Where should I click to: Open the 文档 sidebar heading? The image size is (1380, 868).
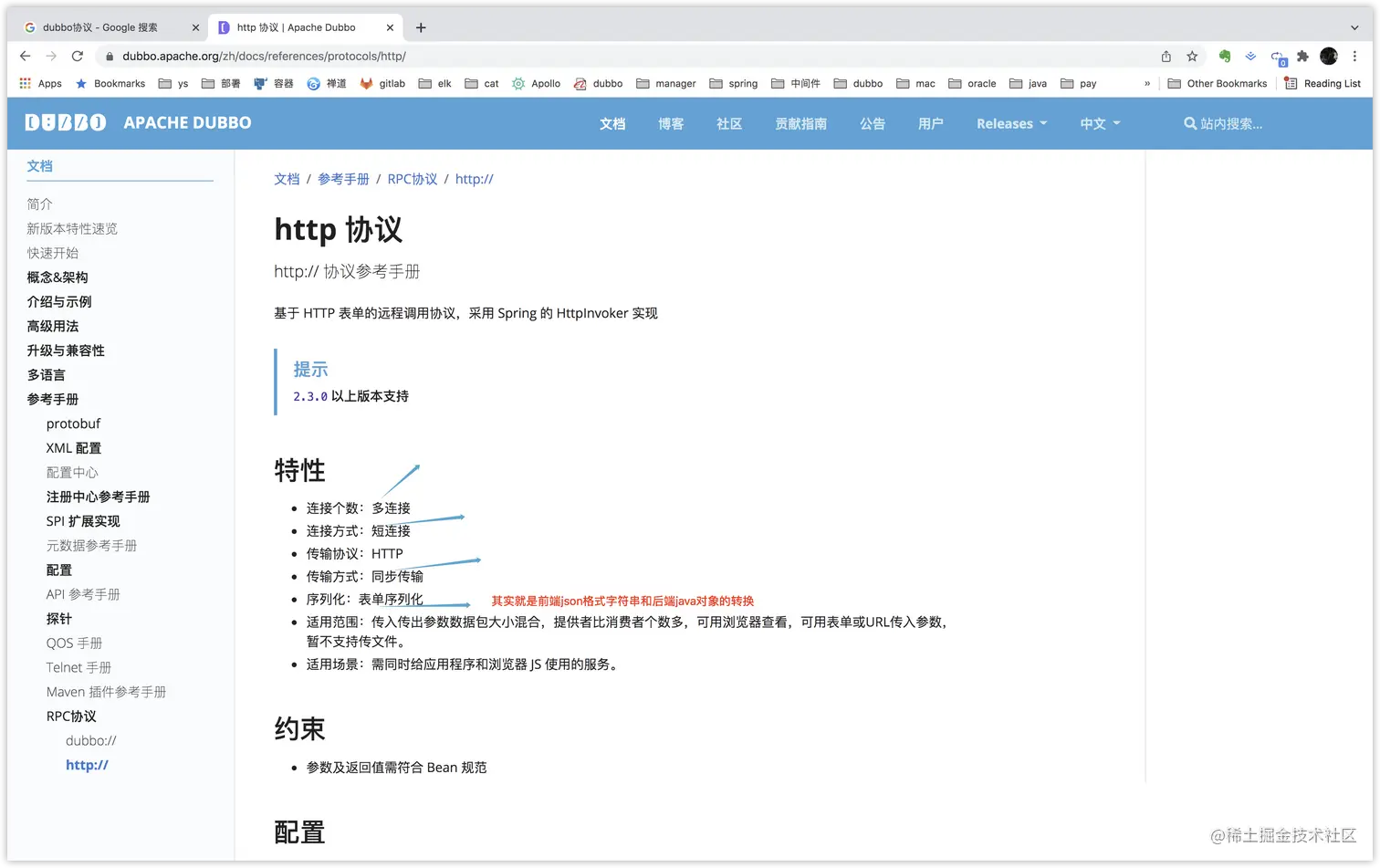pos(39,165)
